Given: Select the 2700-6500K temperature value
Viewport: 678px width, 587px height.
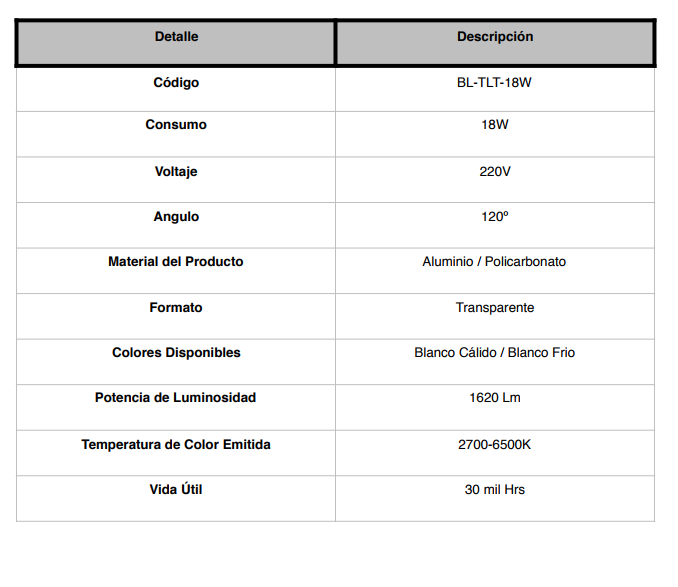Looking at the screenshot, I should point(494,444).
